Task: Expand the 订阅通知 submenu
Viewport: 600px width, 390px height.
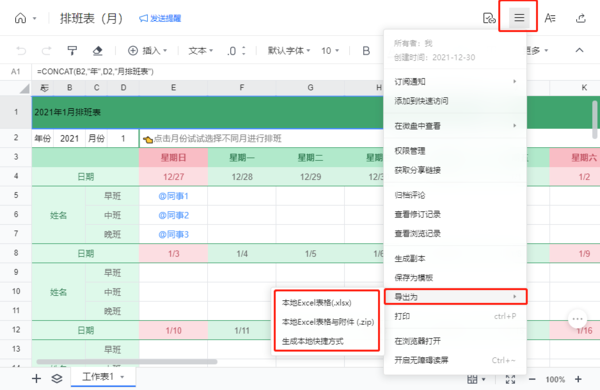Action: pos(455,82)
